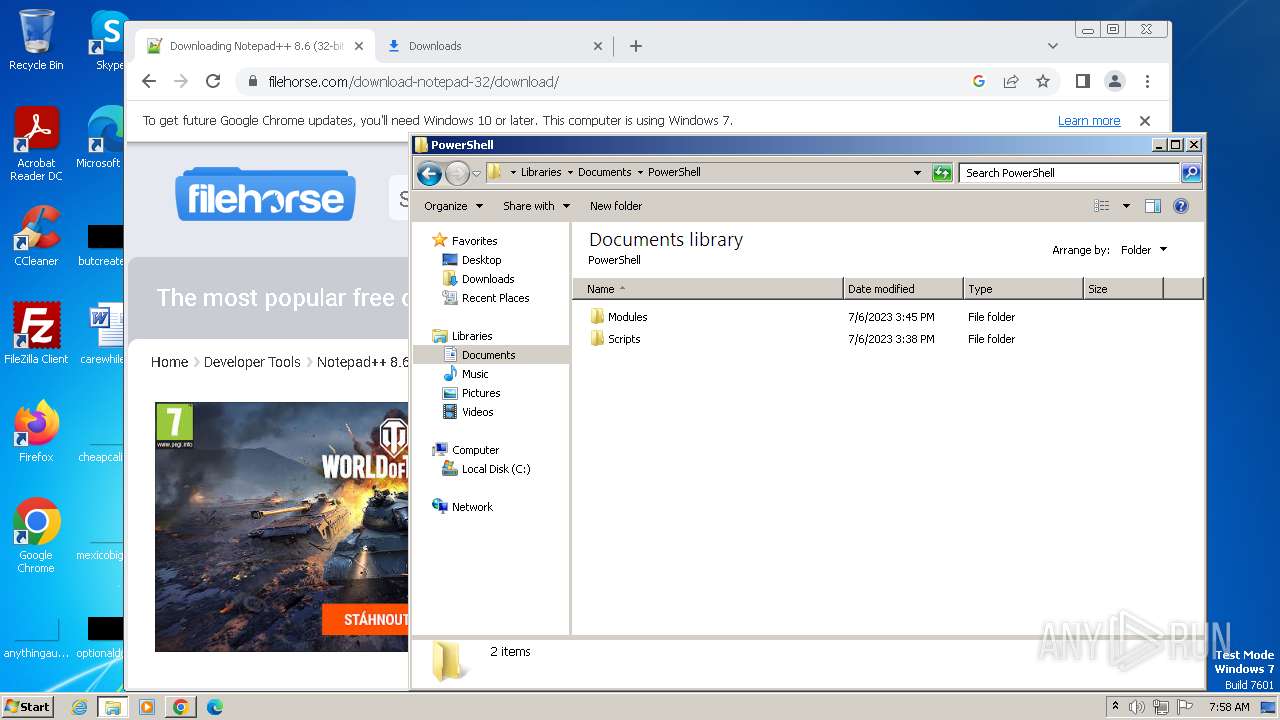
Task: Open Chrome's three-dot menu
Action: click(x=1147, y=81)
